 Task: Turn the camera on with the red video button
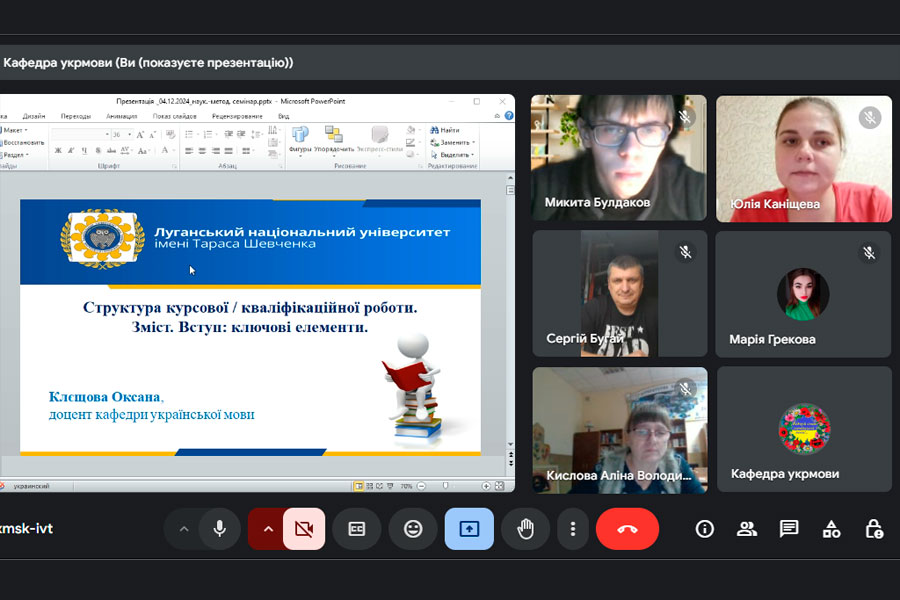(304, 529)
